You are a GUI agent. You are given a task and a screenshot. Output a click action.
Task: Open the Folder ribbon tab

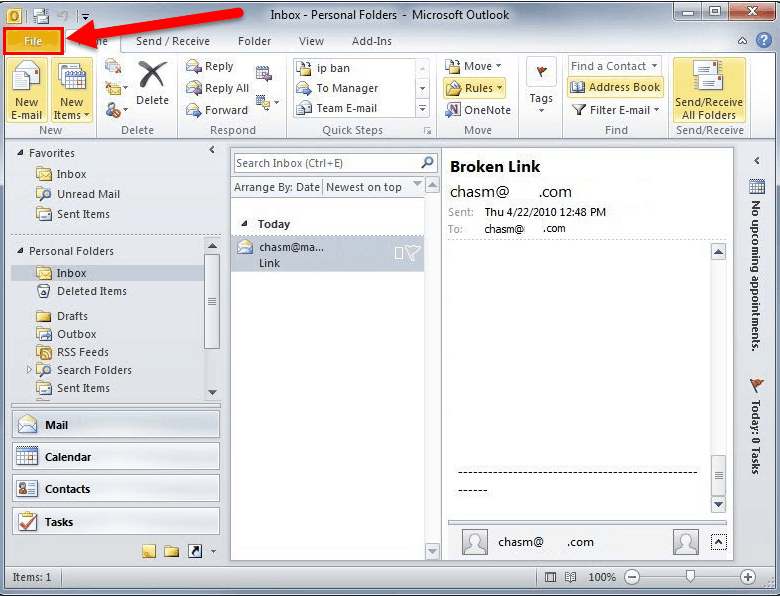click(x=254, y=41)
